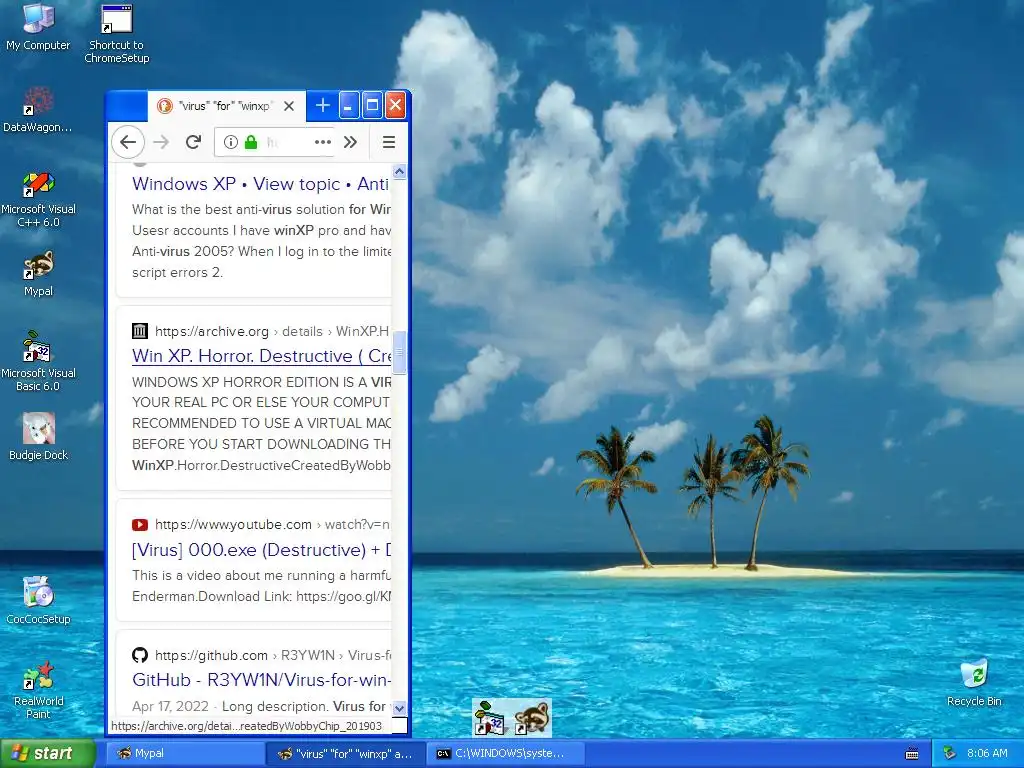Viewport: 1024px width, 768px height.
Task: Open [Virus] 000.exe (Destructive) YouTube result
Action: [261, 550]
